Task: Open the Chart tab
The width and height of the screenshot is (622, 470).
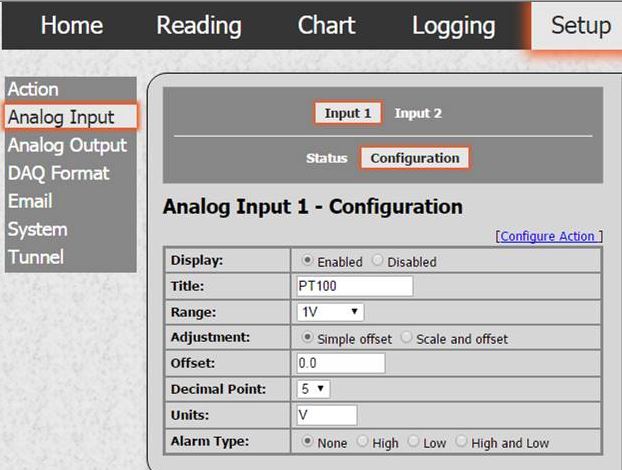Action: (x=326, y=25)
